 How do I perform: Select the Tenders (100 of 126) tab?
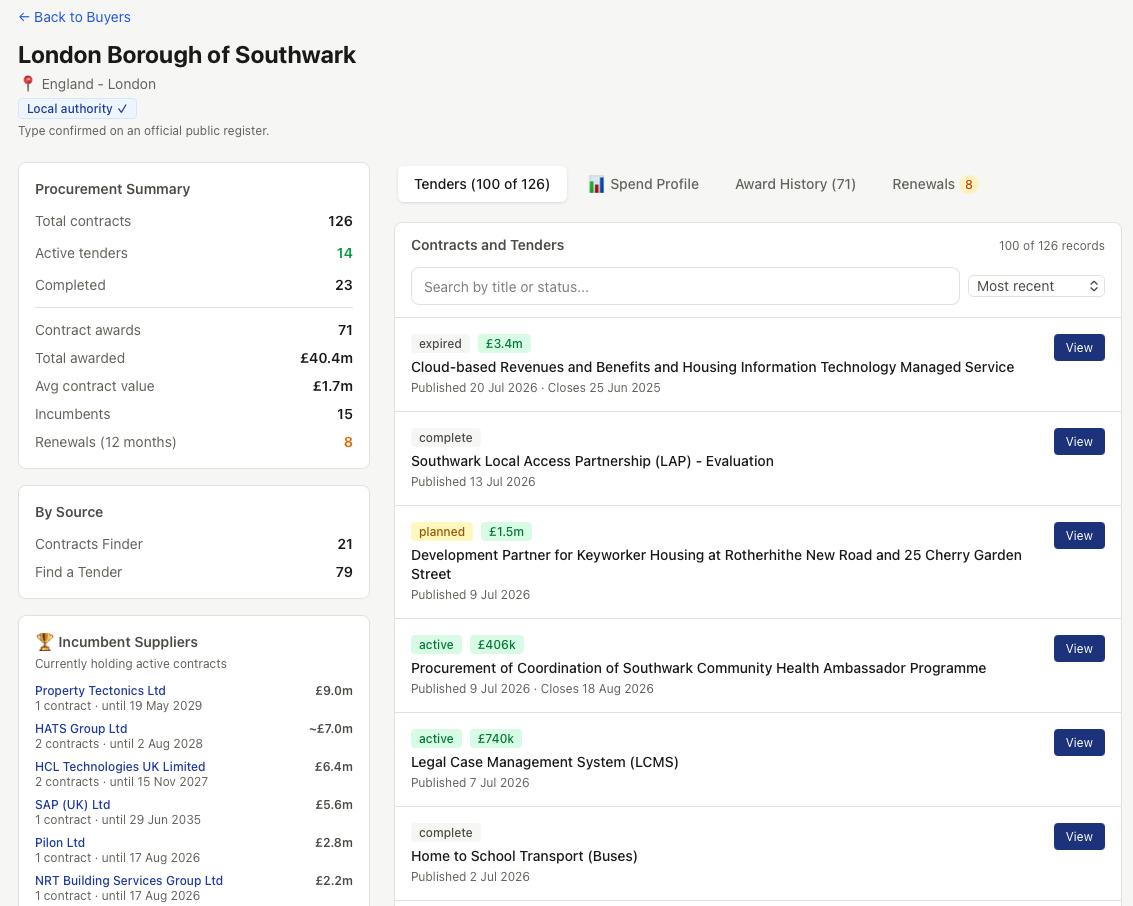click(x=482, y=184)
